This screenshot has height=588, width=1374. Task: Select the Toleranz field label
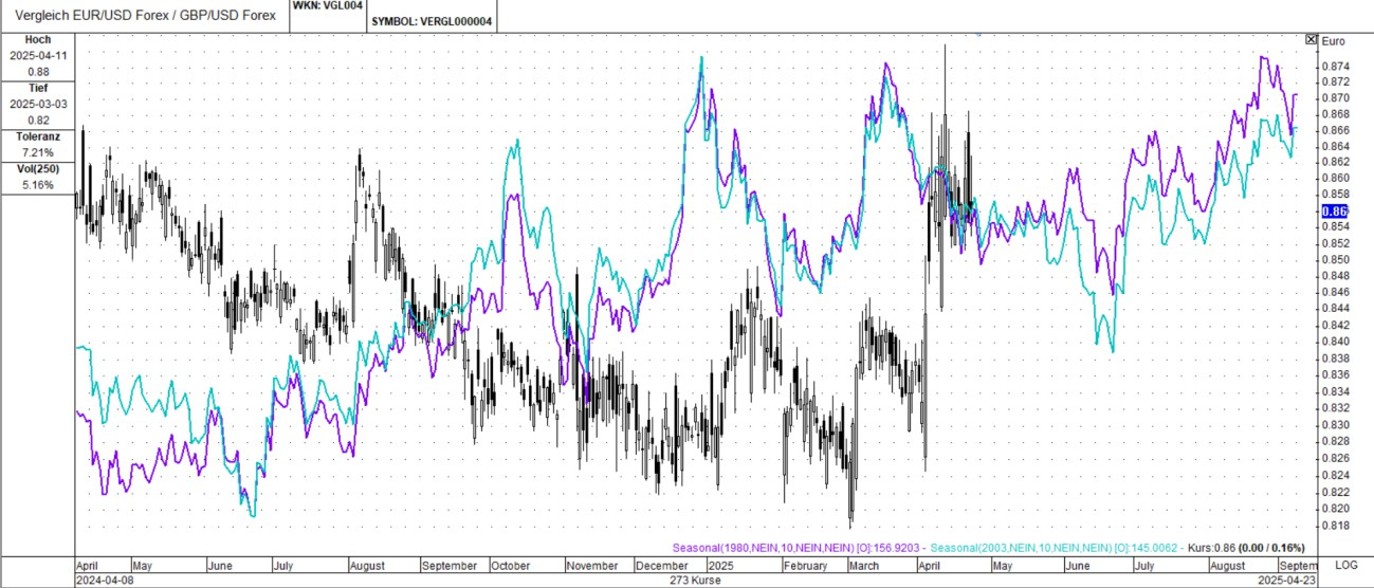37,136
